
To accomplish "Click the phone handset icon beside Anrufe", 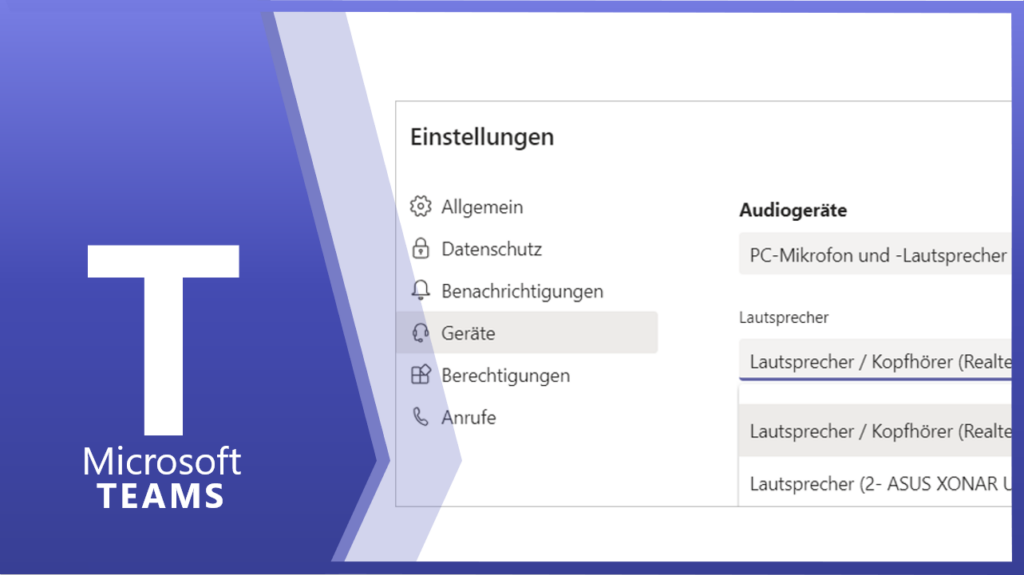I will pyautogui.click(x=421, y=417).
